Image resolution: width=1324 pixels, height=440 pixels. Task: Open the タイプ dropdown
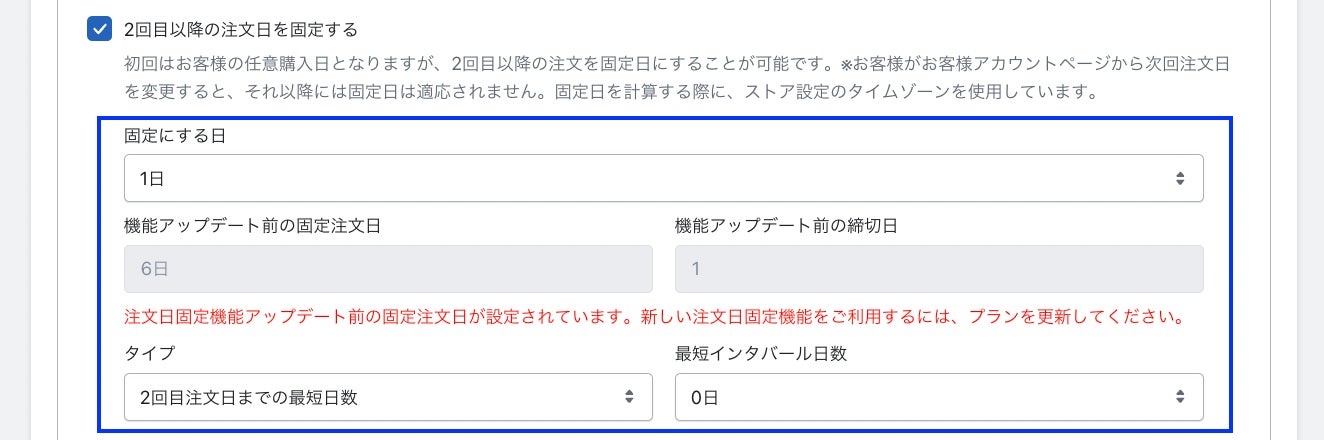tap(388, 397)
